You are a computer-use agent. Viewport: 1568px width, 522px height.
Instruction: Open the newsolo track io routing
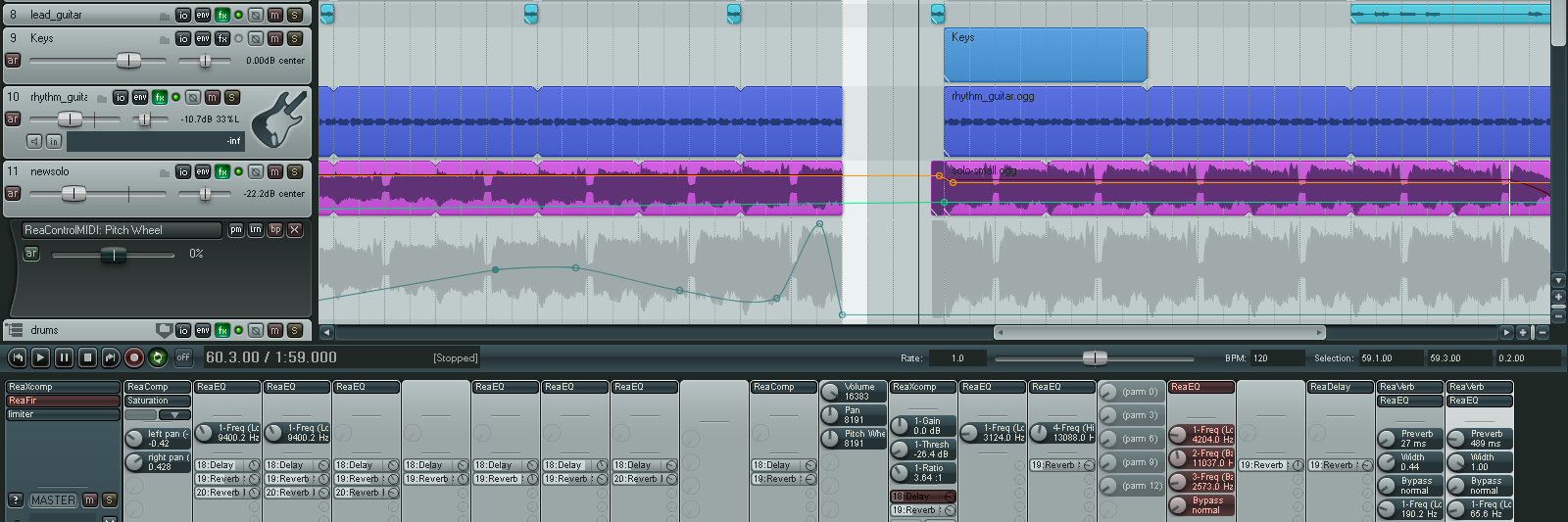(183, 171)
